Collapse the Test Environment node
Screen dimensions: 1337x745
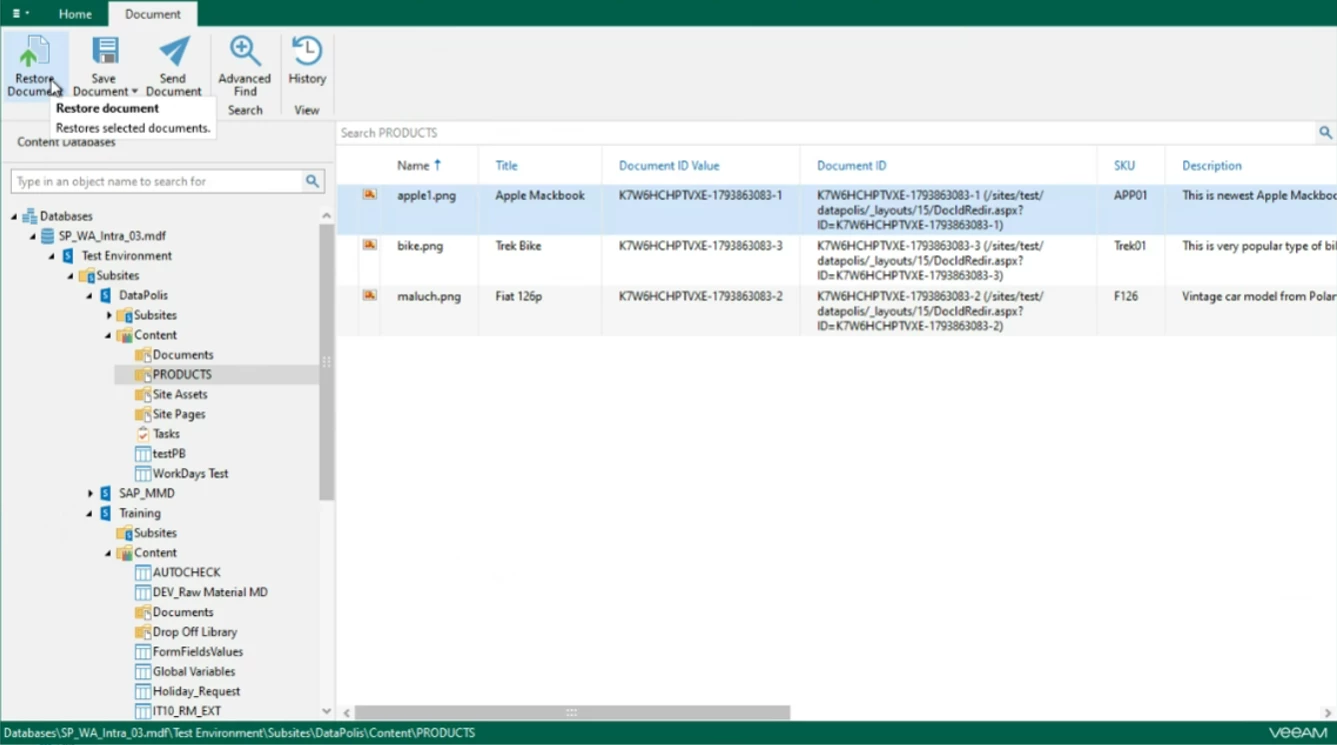pos(52,256)
